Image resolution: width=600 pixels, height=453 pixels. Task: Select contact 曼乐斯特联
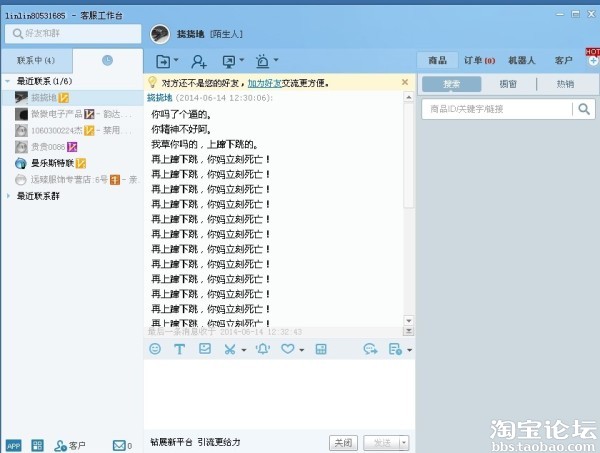pos(72,163)
